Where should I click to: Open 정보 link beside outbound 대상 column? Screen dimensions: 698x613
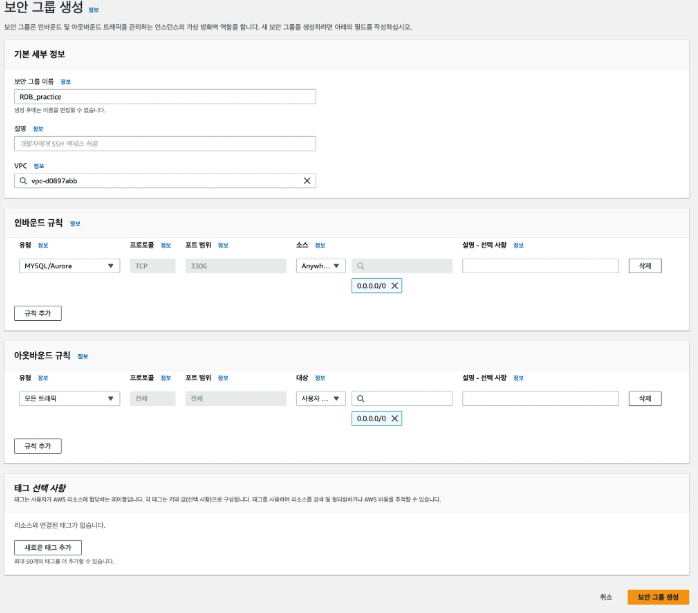click(320, 378)
